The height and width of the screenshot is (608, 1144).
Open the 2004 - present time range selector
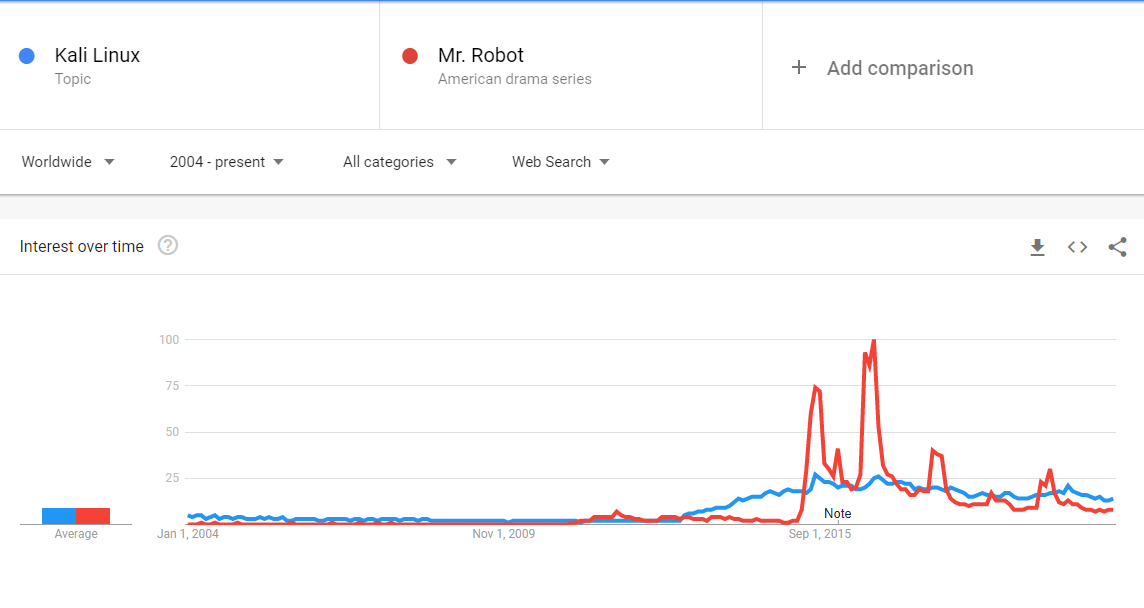(226, 161)
